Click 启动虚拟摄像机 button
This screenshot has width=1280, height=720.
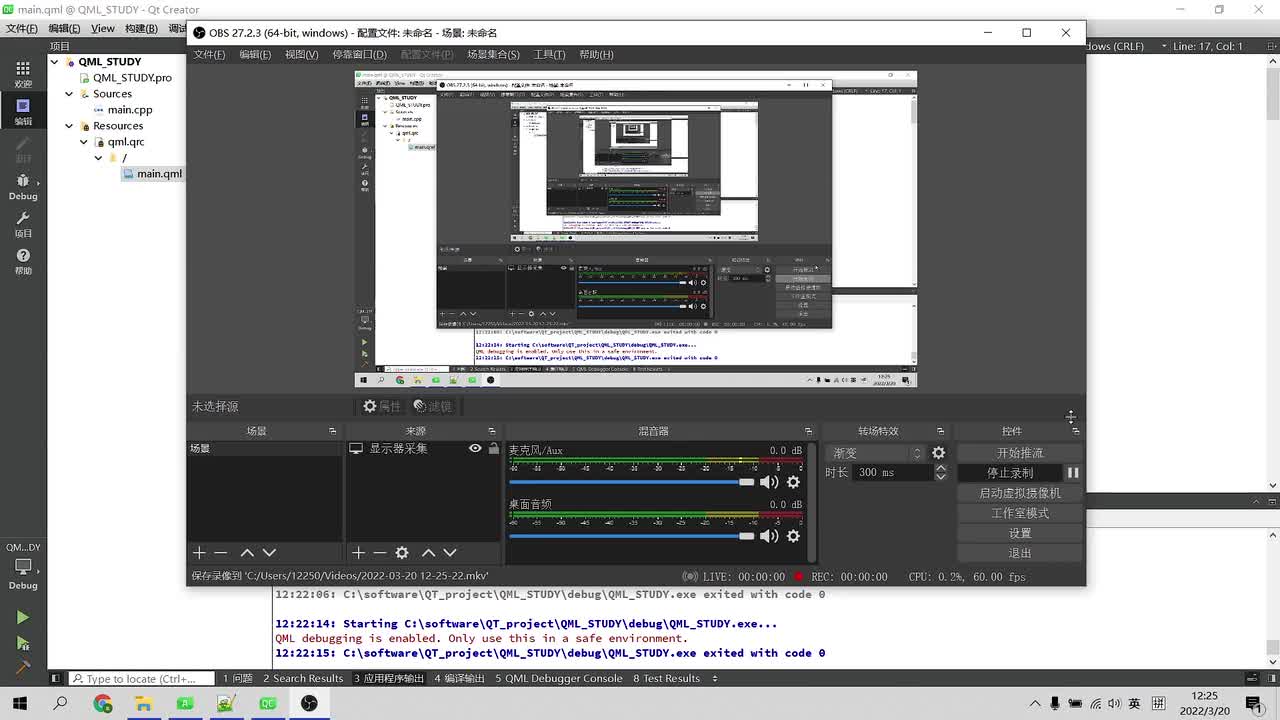[1019, 493]
